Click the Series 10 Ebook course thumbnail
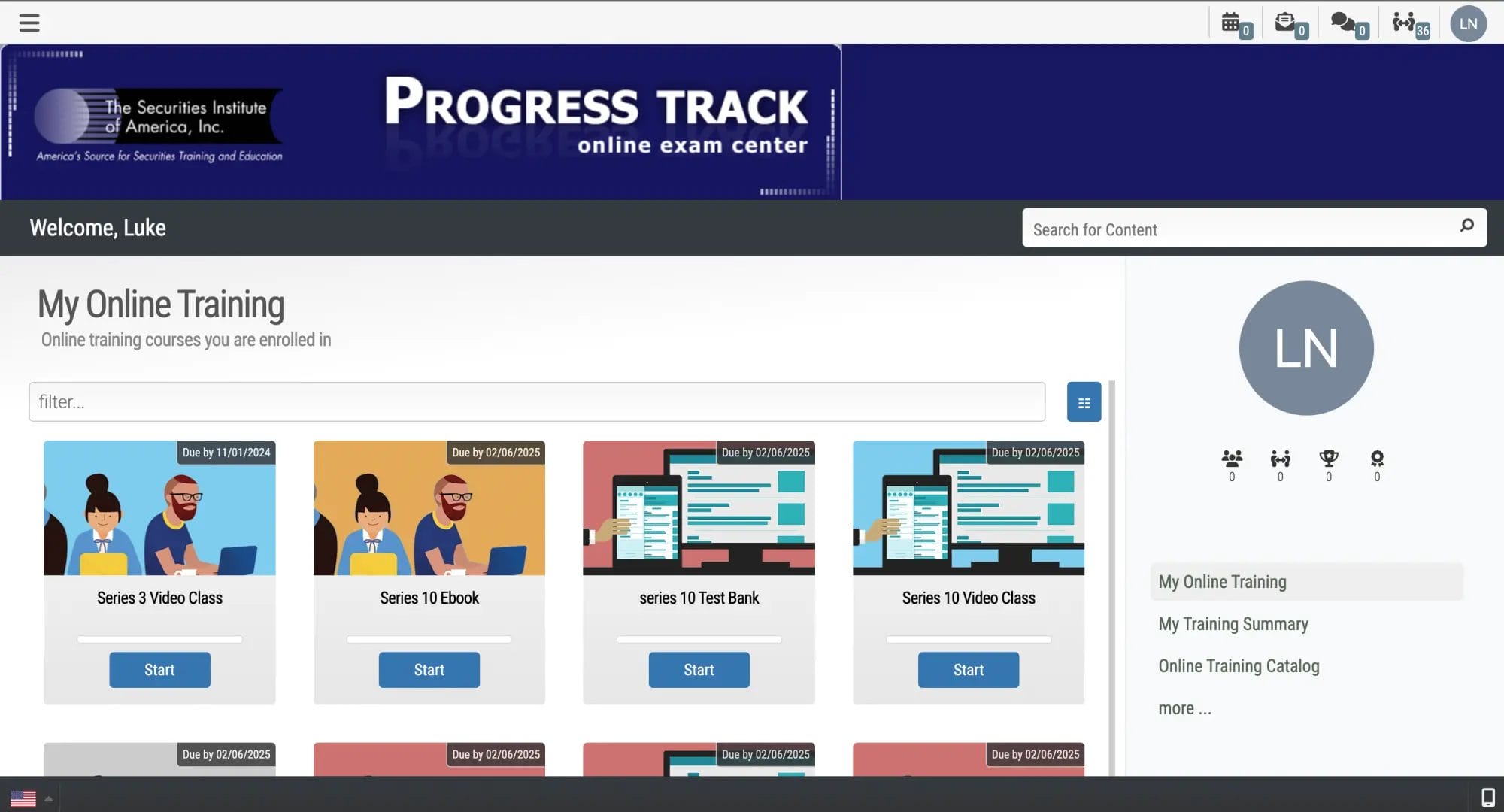The width and height of the screenshot is (1504, 812). pyautogui.click(x=429, y=508)
